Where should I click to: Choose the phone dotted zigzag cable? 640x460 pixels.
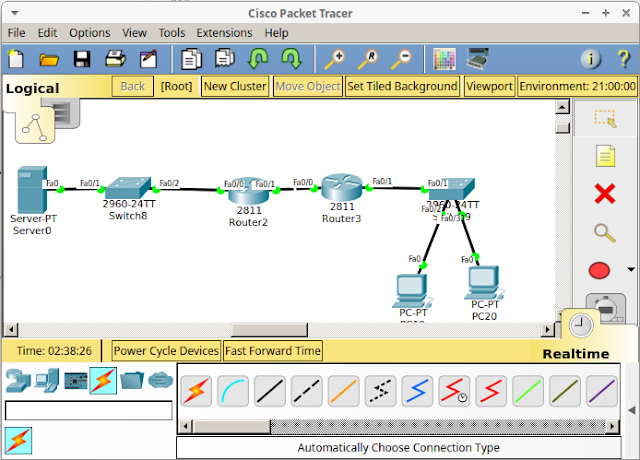[x=380, y=391]
